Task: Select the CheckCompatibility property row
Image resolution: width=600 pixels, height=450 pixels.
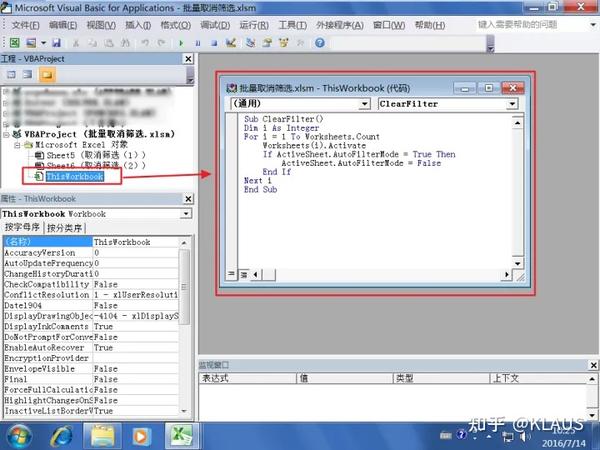Action: 91,284
